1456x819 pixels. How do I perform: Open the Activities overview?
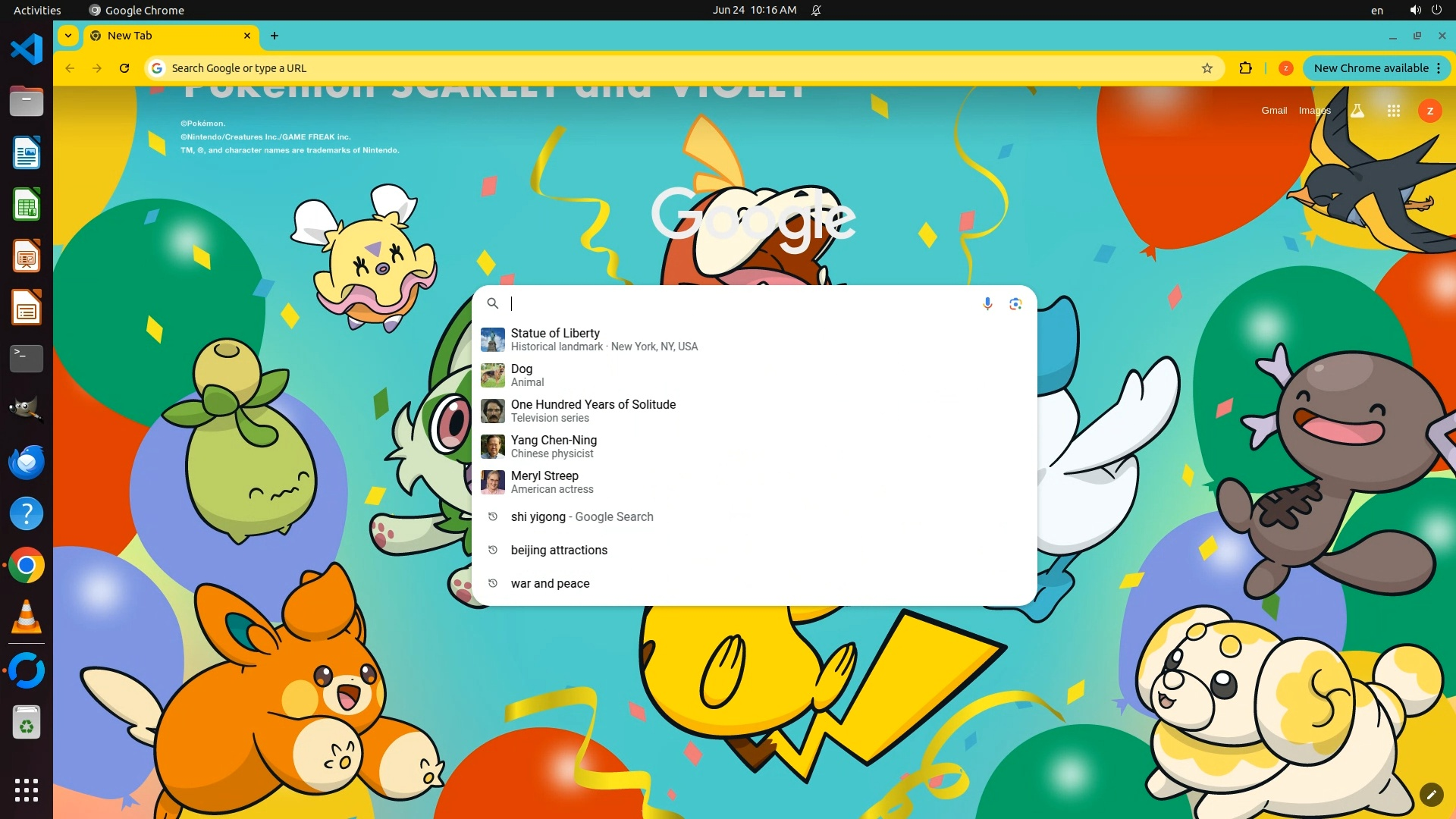click(x=37, y=10)
